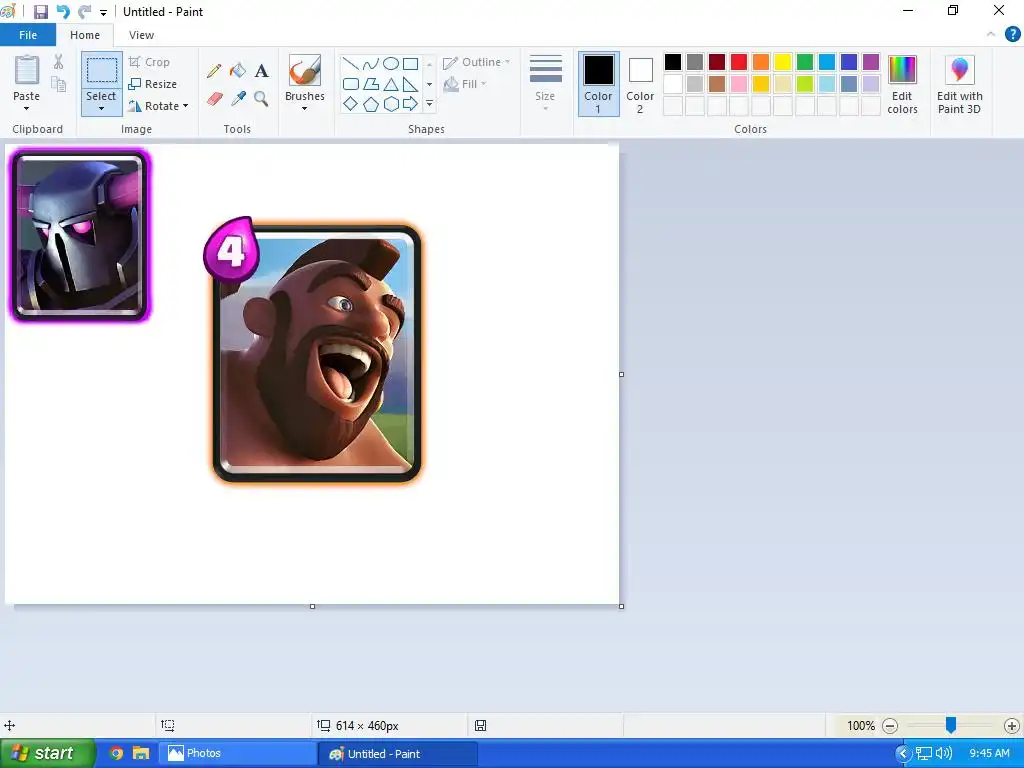
Task: Choose the Right triangle shape
Action: (x=410, y=84)
